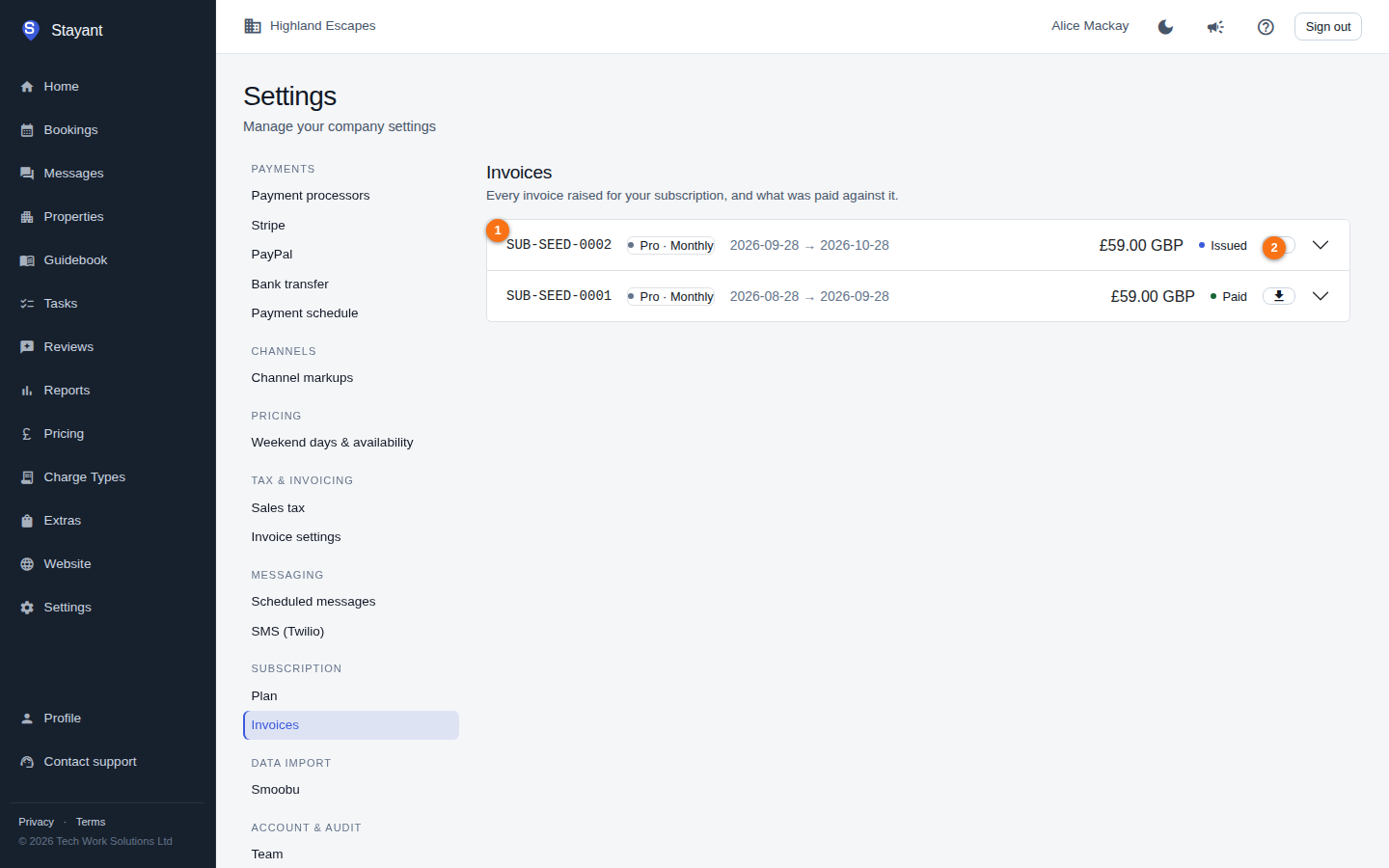Select PayPal in the settings menu
The height and width of the screenshot is (868, 1389).
pyautogui.click(x=351, y=255)
